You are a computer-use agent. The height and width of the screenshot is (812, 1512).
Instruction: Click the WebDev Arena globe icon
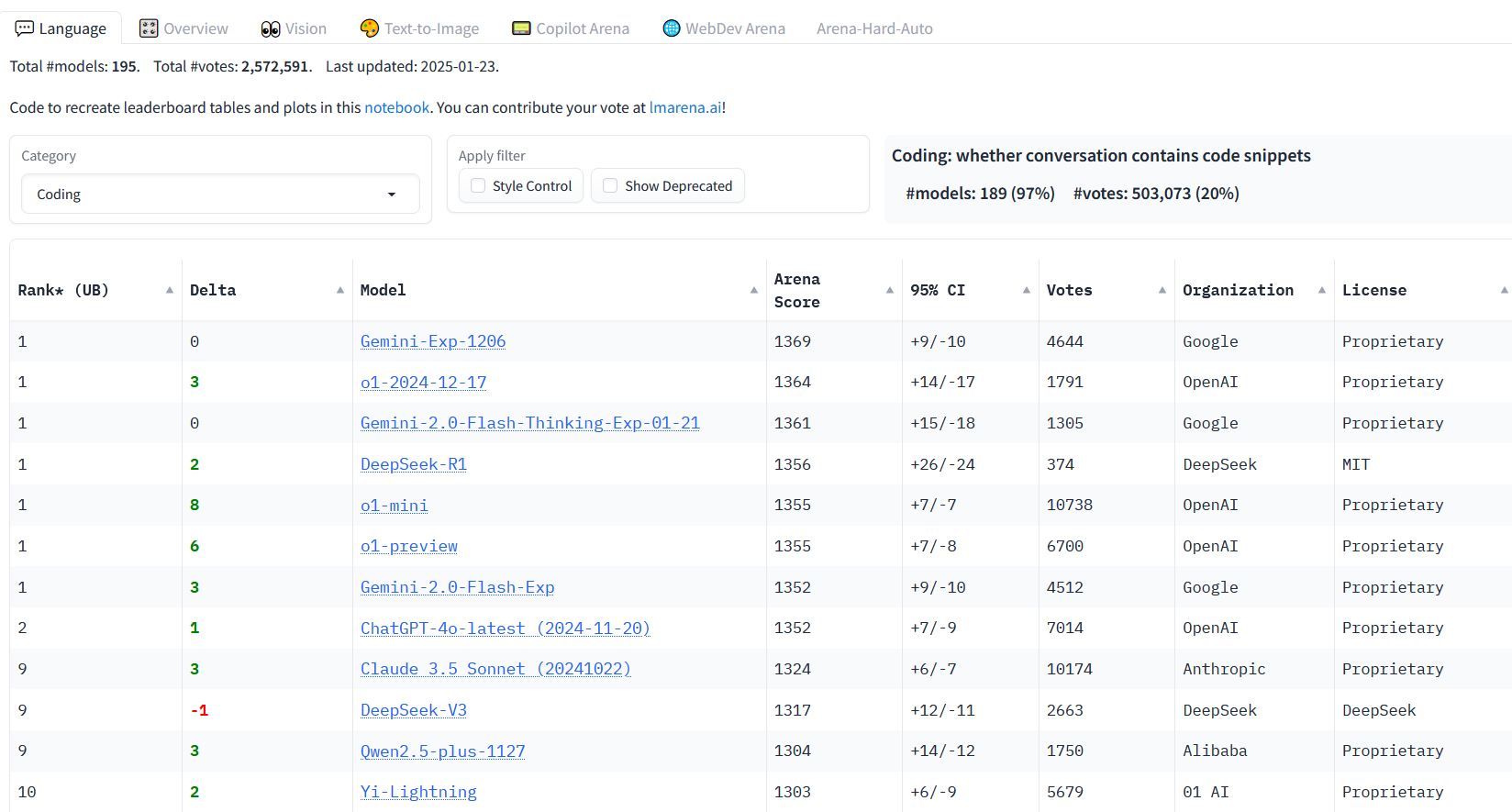click(672, 28)
